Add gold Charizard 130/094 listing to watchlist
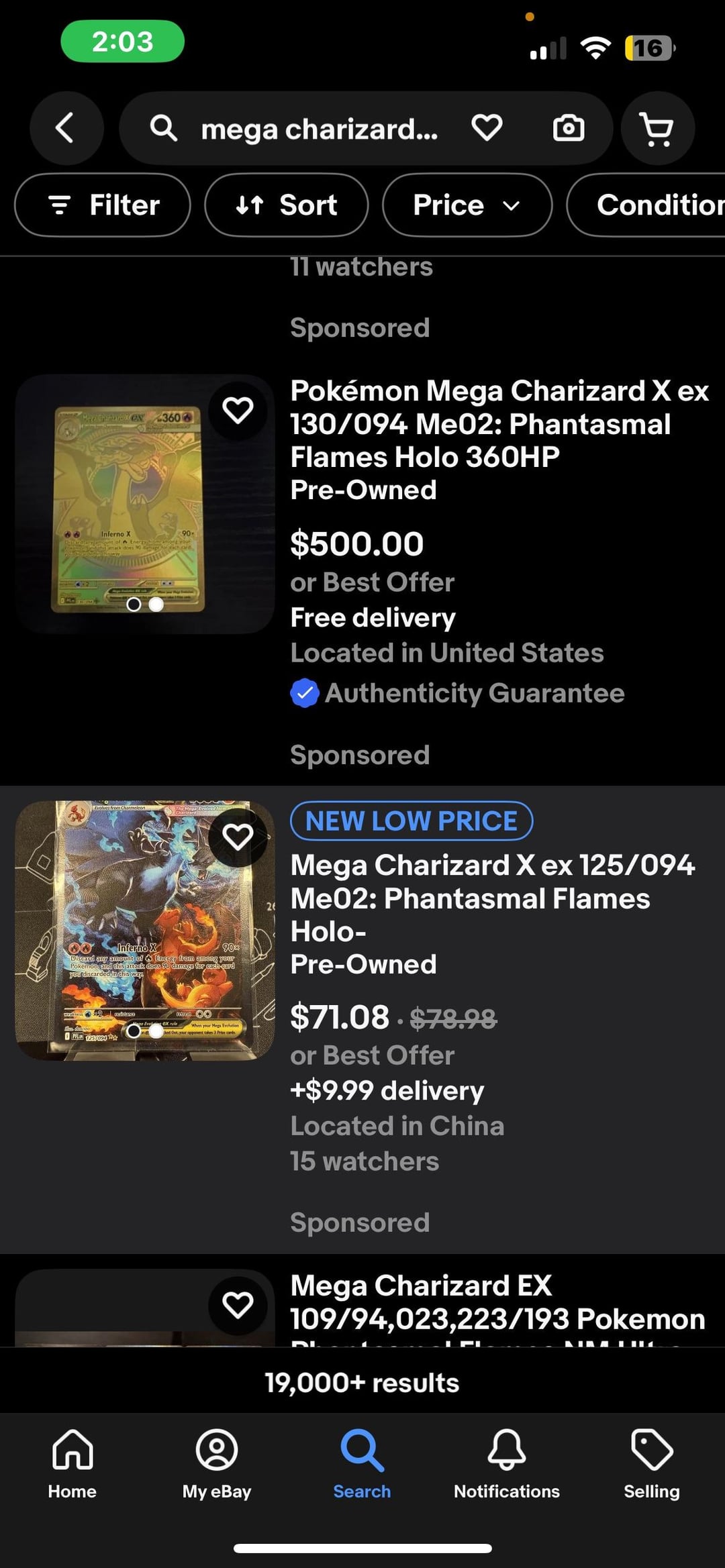The width and height of the screenshot is (725, 1568). tap(238, 410)
